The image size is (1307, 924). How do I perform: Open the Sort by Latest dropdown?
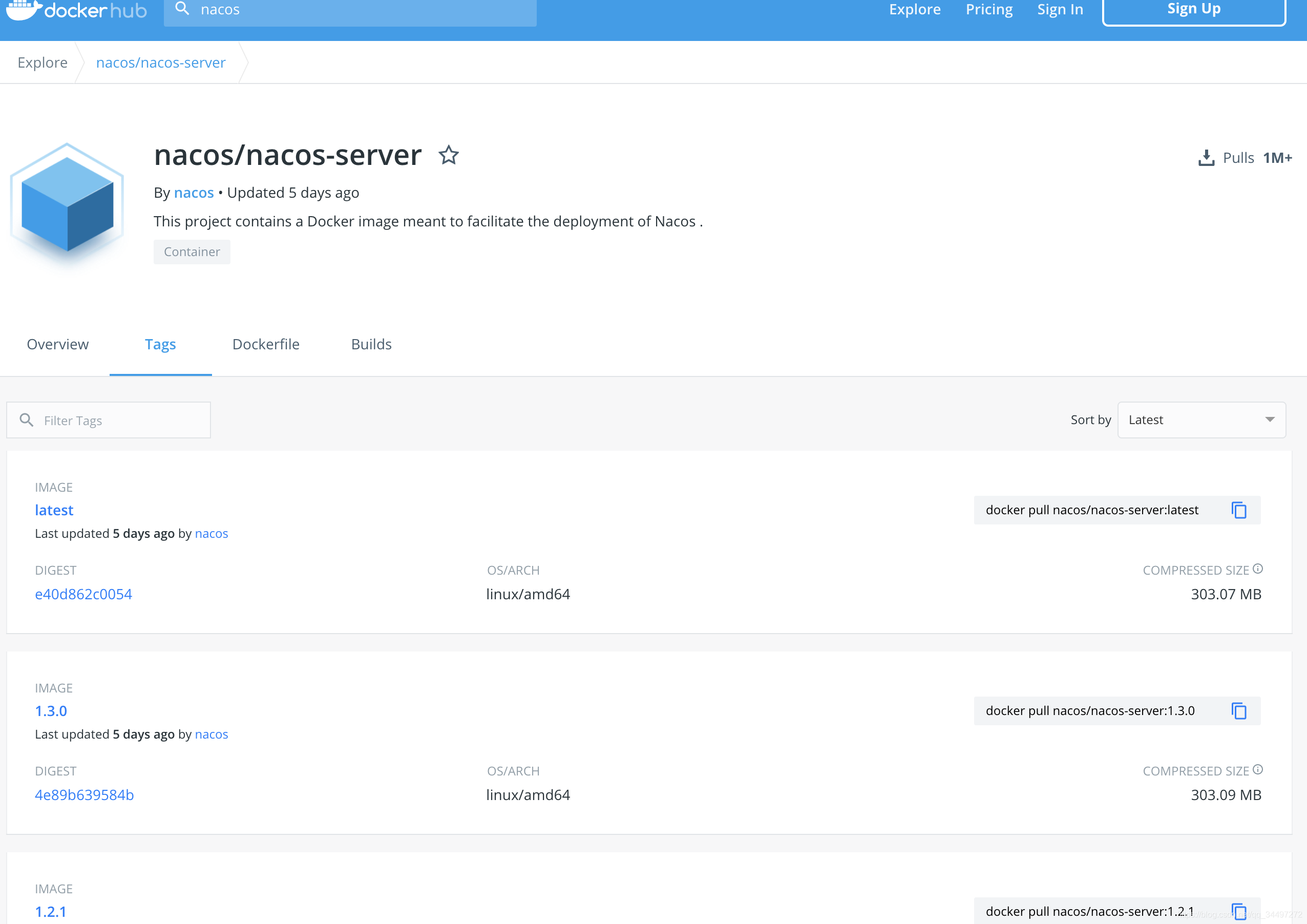pyautogui.click(x=1201, y=420)
